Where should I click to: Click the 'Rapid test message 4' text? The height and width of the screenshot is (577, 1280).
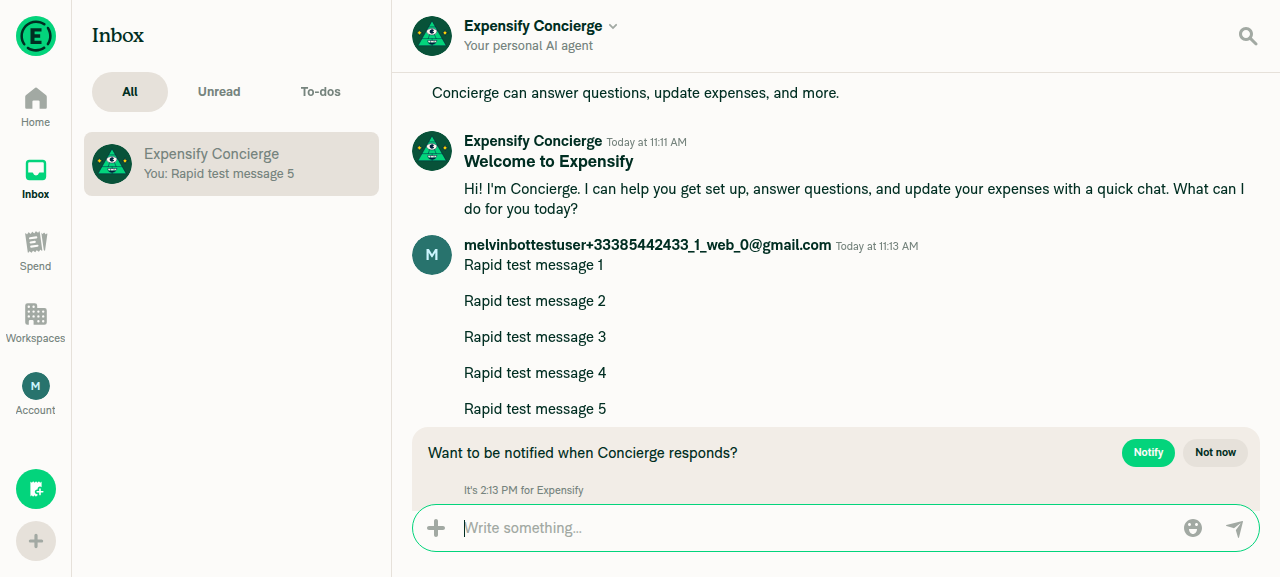pos(535,373)
